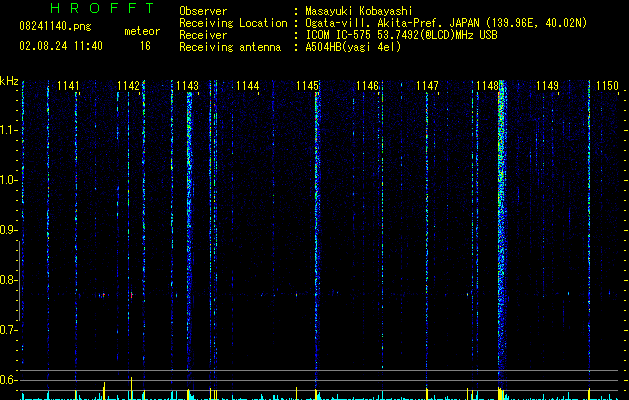Click the 1147 time marker
The image size is (629, 400).
pos(427,86)
